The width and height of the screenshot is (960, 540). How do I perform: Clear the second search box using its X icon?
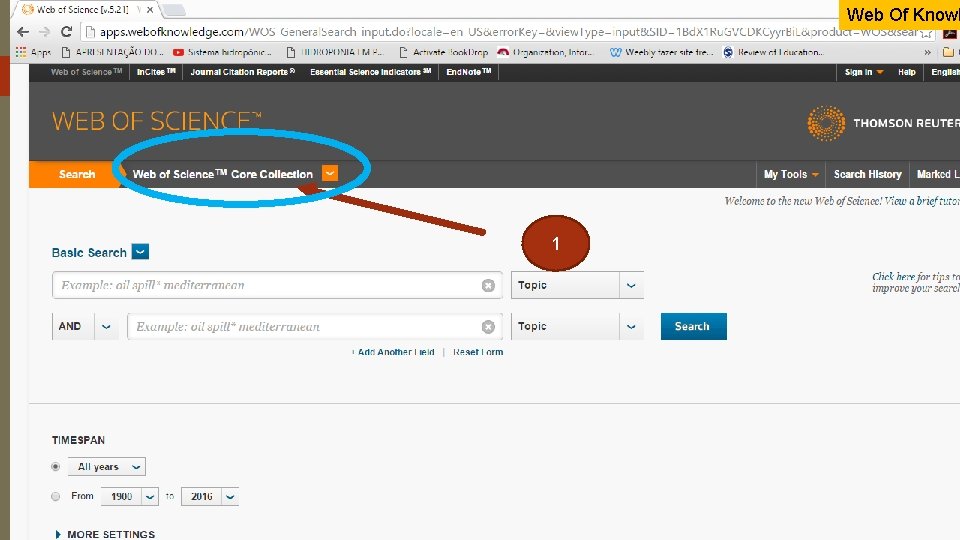tap(488, 327)
